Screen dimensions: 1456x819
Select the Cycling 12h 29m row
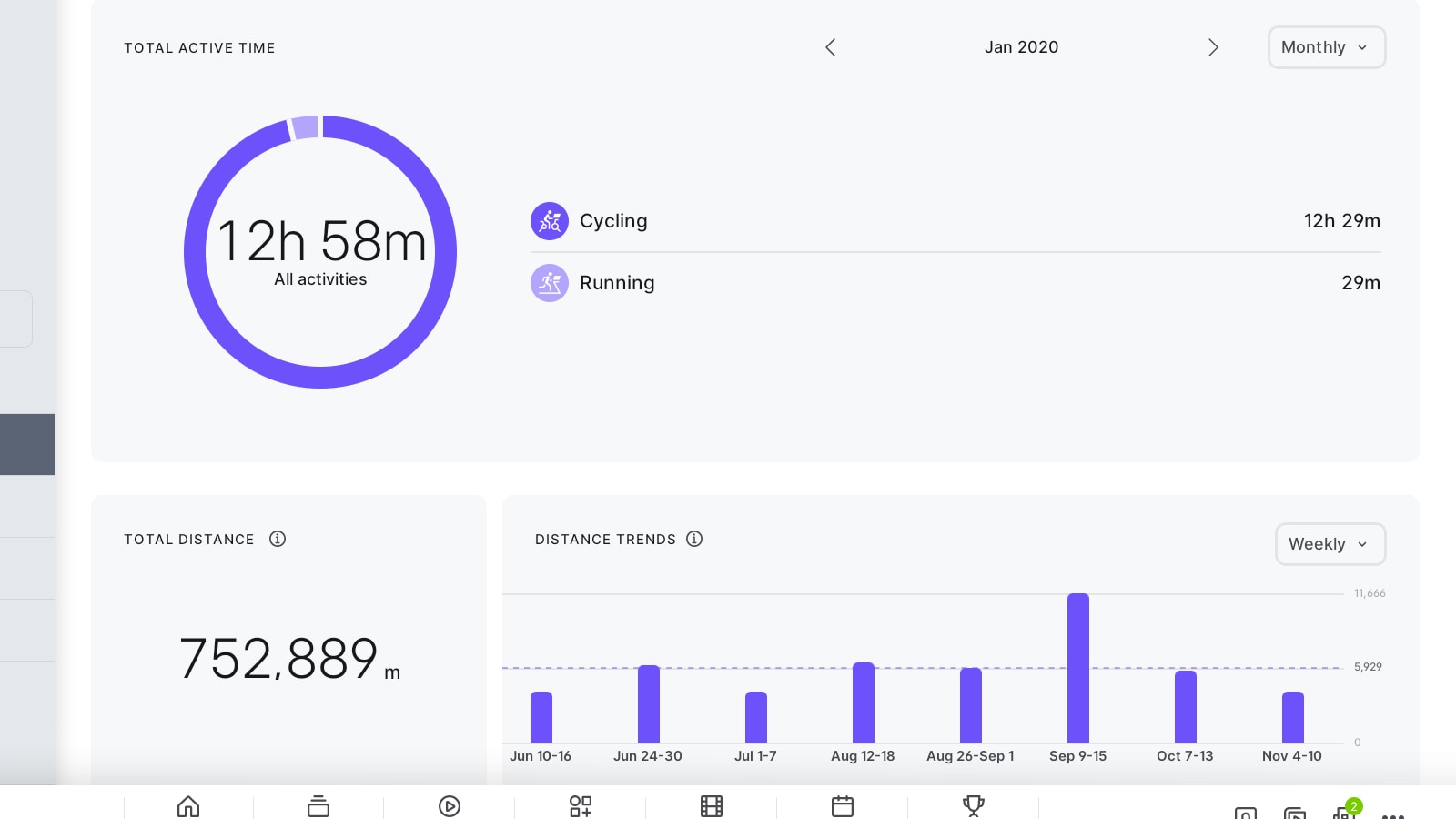point(955,221)
